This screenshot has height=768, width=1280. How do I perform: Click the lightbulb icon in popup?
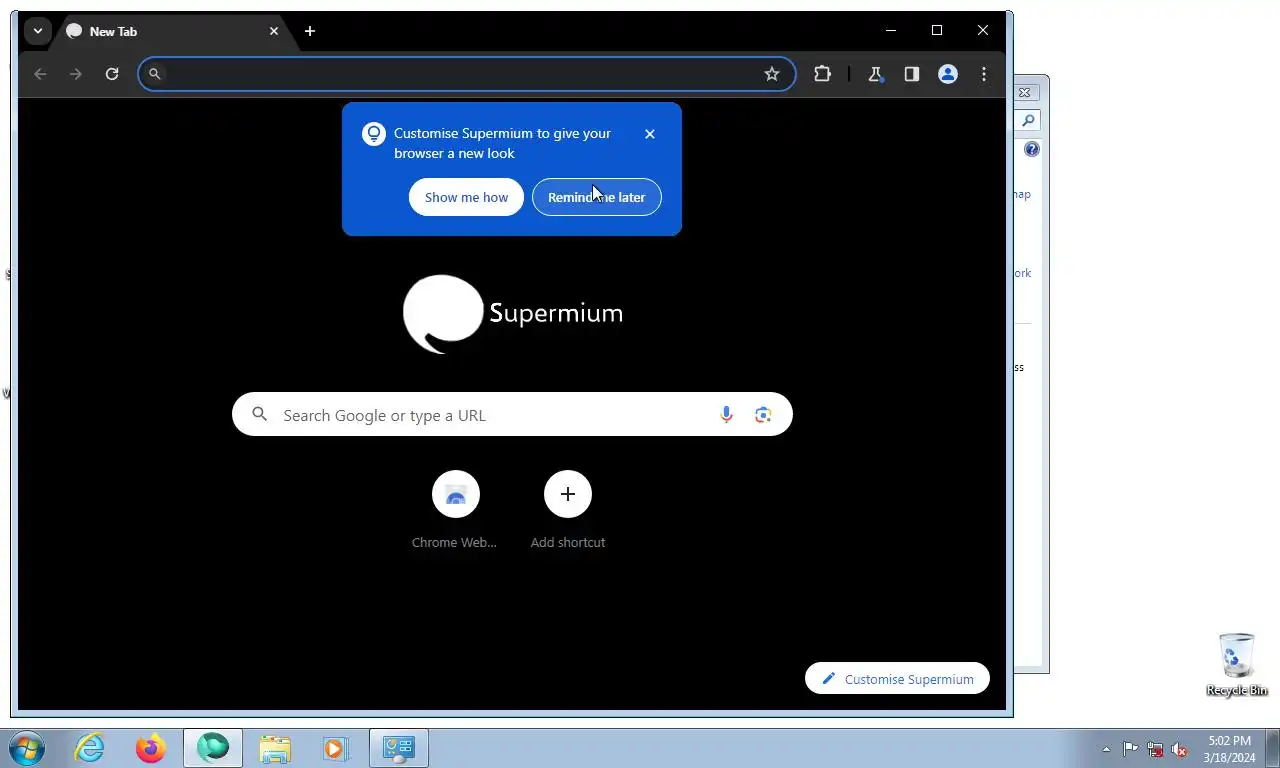[x=374, y=134]
